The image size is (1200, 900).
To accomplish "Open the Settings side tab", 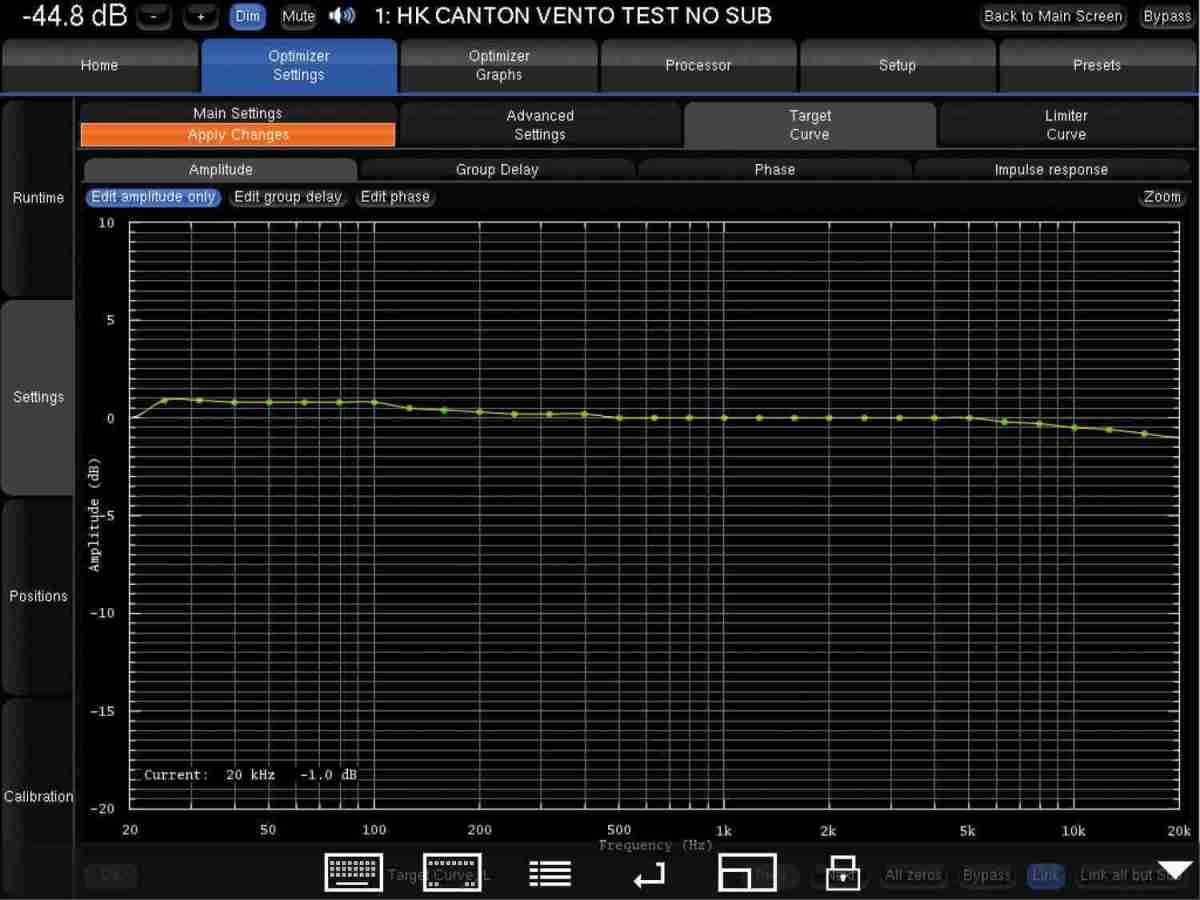I will [38, 397].
